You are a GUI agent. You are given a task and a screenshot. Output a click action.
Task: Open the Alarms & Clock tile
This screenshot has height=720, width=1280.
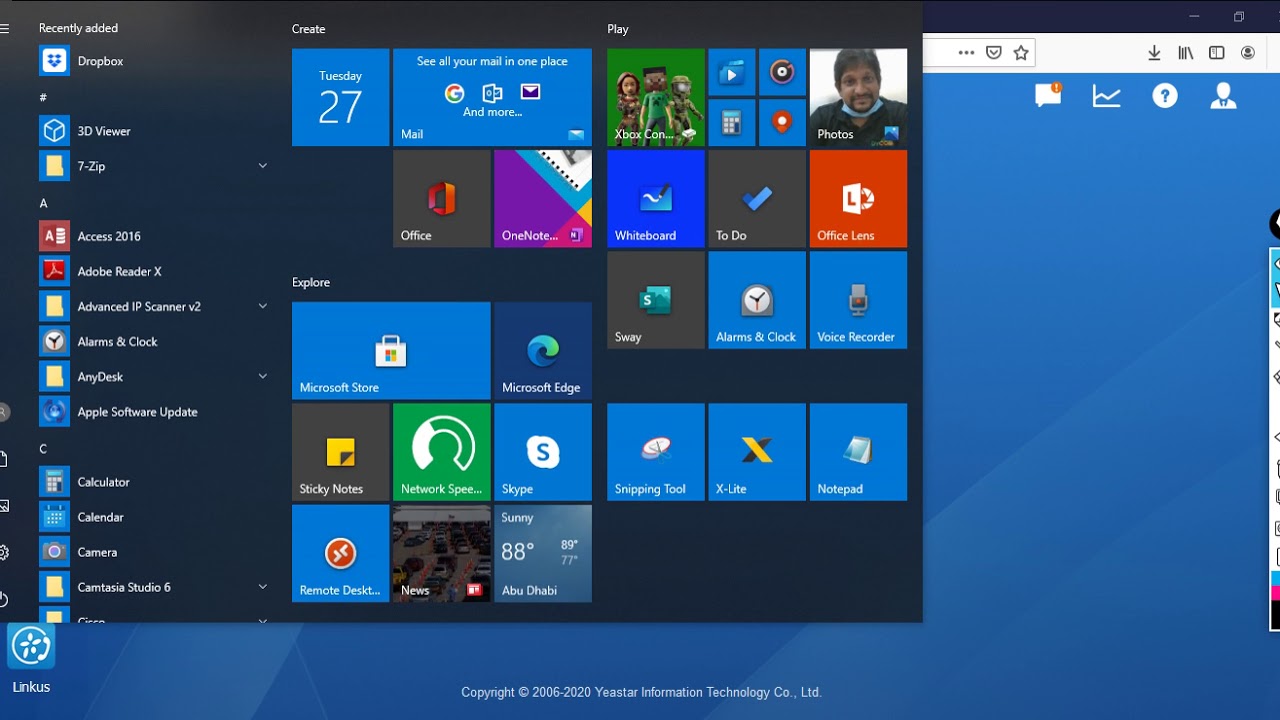pyautogui.click(x=756, y=300)
